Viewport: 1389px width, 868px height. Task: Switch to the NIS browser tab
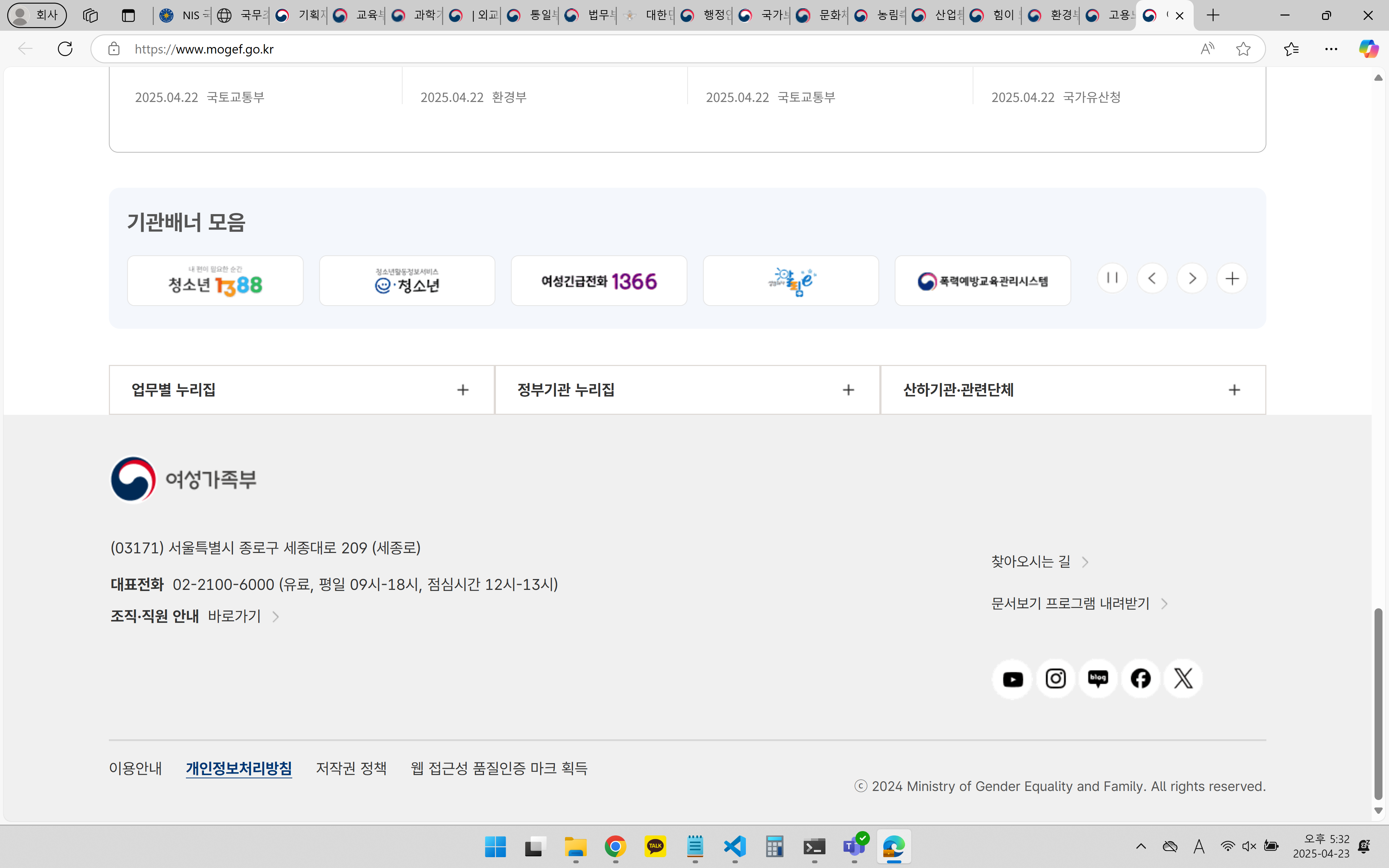183,16
